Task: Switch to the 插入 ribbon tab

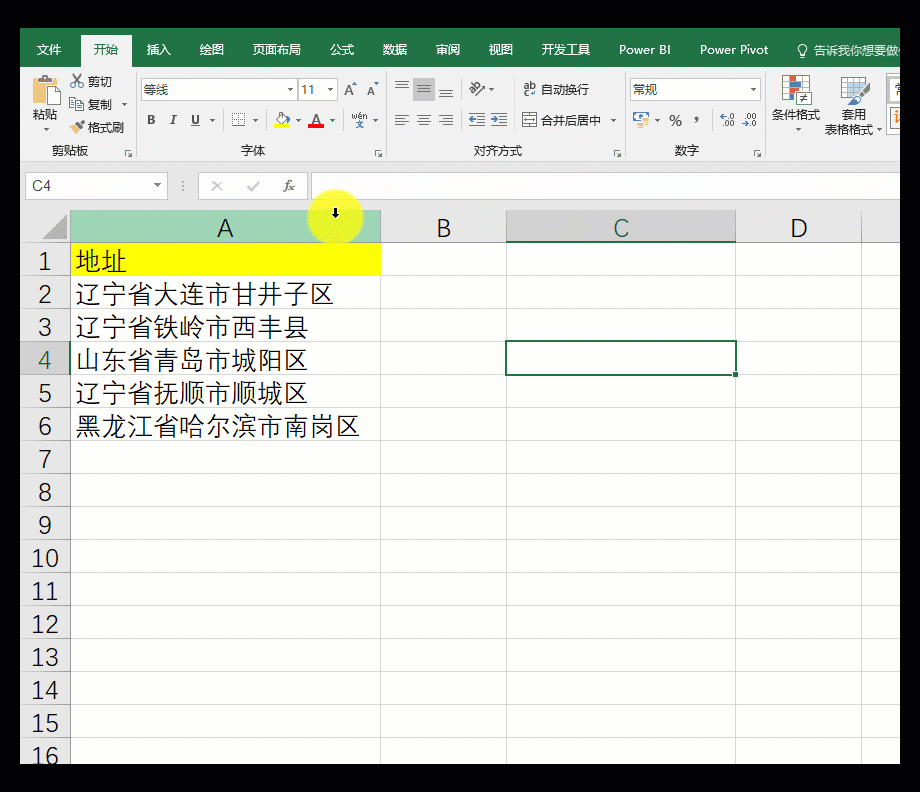Action: [158, 49]
